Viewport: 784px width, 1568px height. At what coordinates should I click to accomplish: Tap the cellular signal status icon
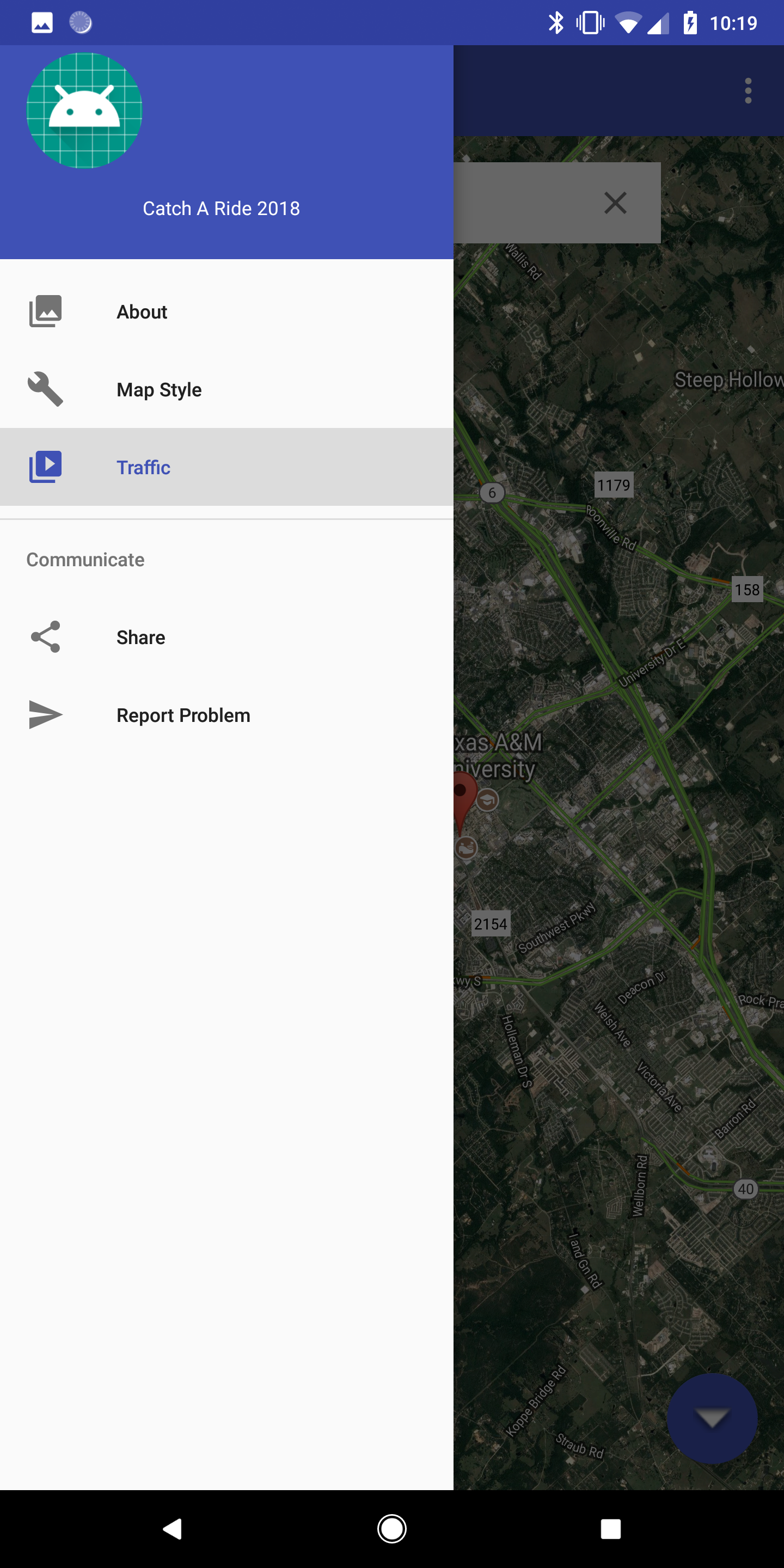point(658,23)
